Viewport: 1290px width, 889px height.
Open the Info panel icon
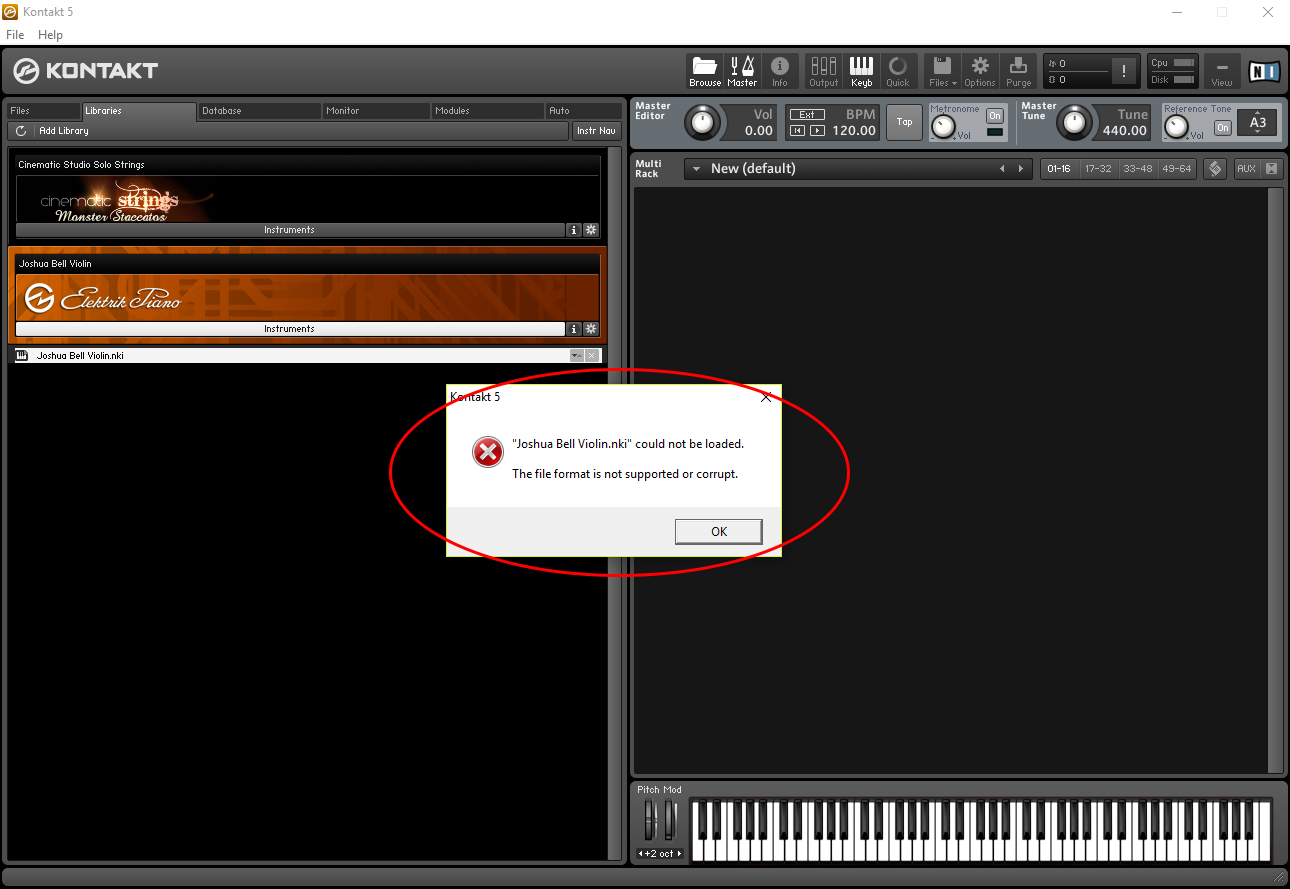[780, 71]
